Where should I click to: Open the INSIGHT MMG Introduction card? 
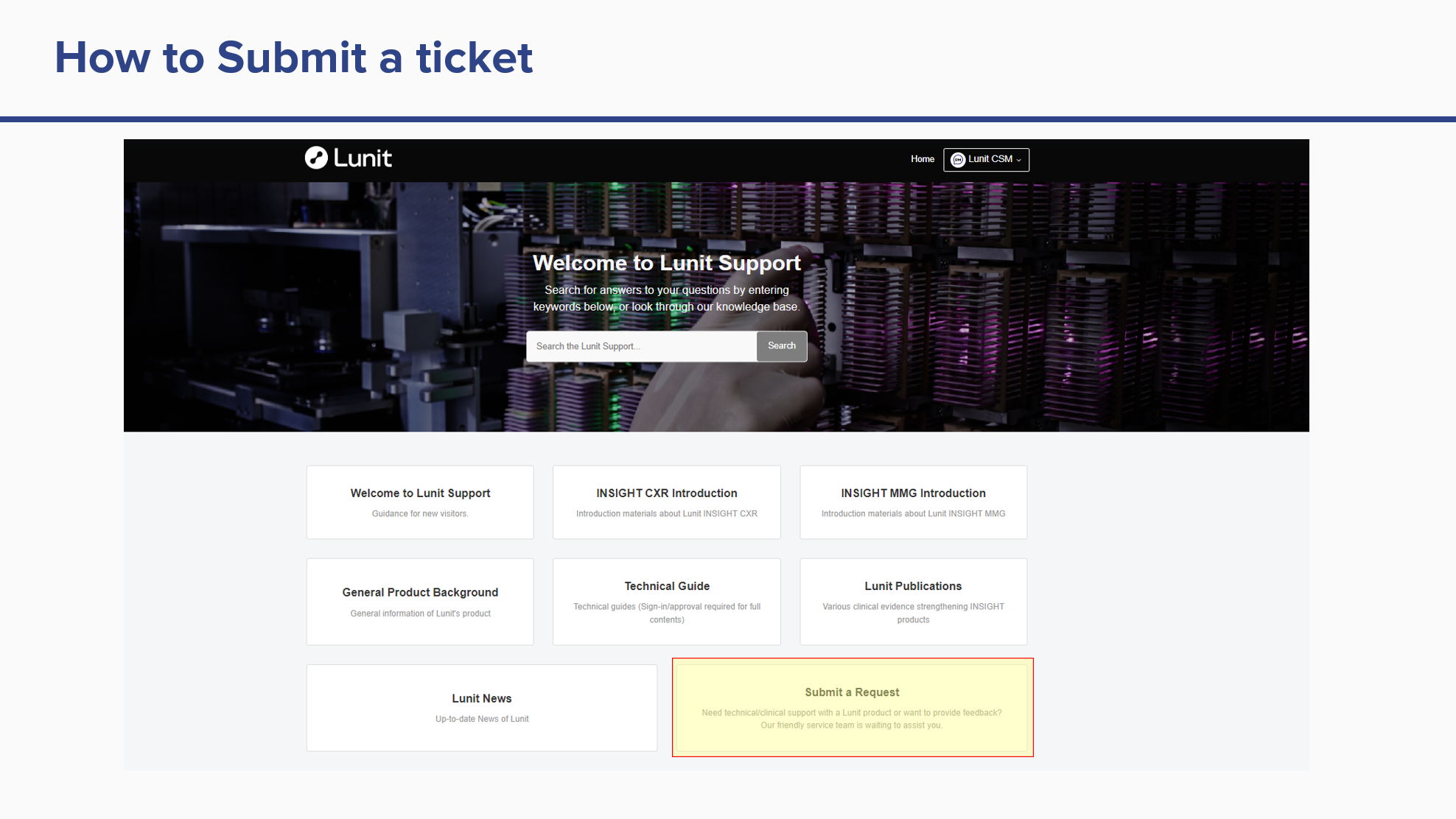[x=914, y=502]
